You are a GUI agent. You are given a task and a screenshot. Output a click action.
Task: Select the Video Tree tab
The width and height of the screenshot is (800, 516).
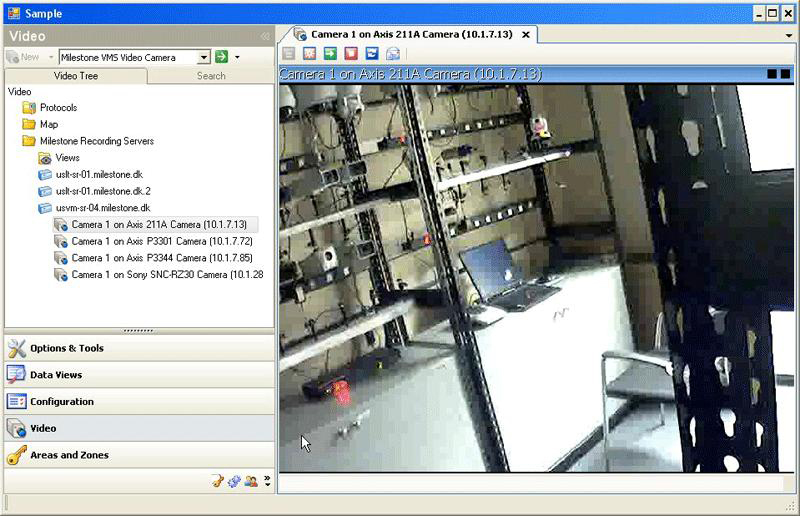tap(76, 76)
